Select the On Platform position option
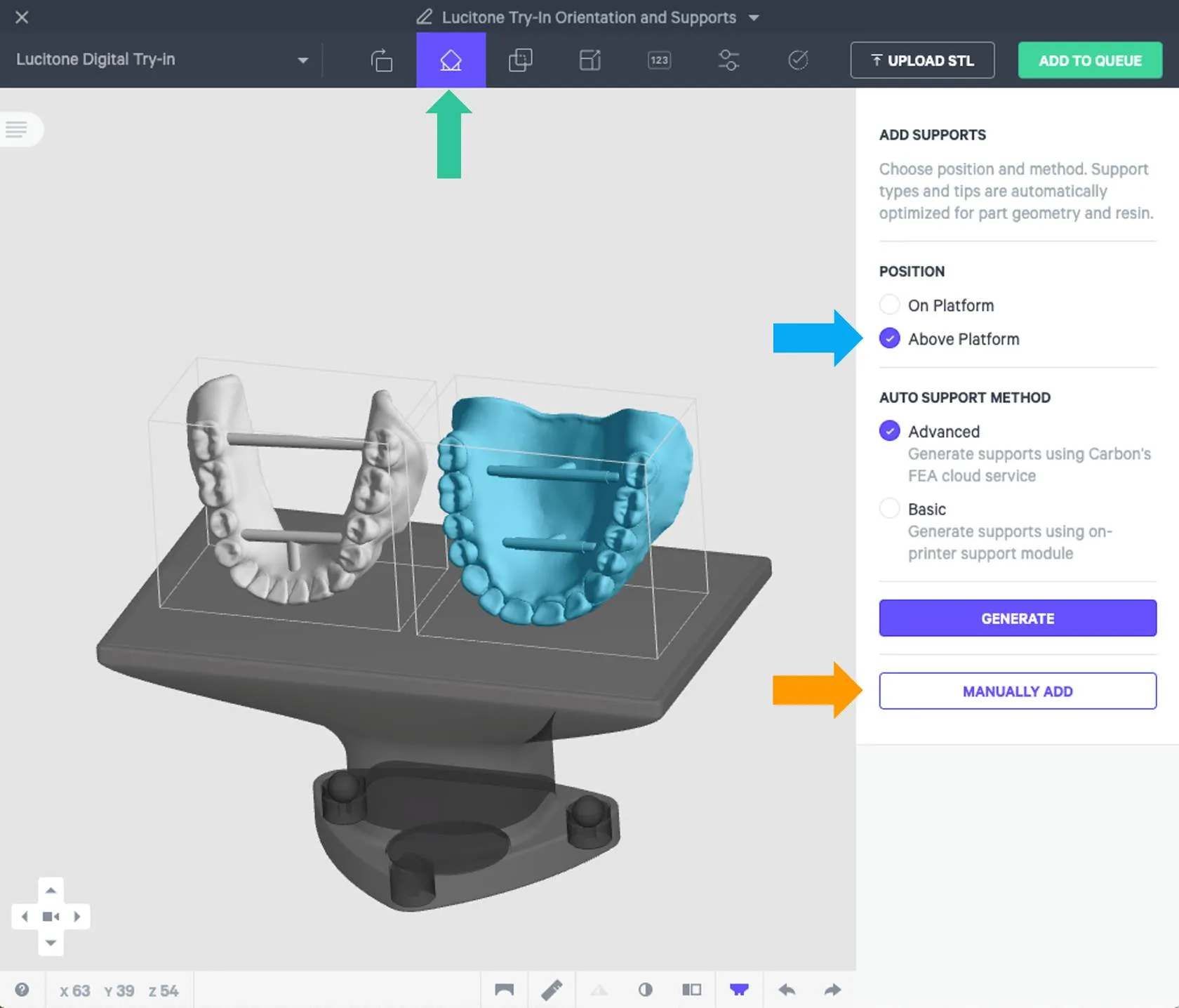 (x=889, y=305)
